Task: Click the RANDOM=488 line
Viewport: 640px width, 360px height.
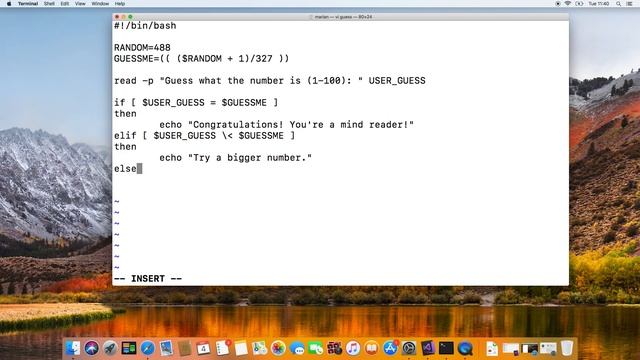Action: coord(142,47)
